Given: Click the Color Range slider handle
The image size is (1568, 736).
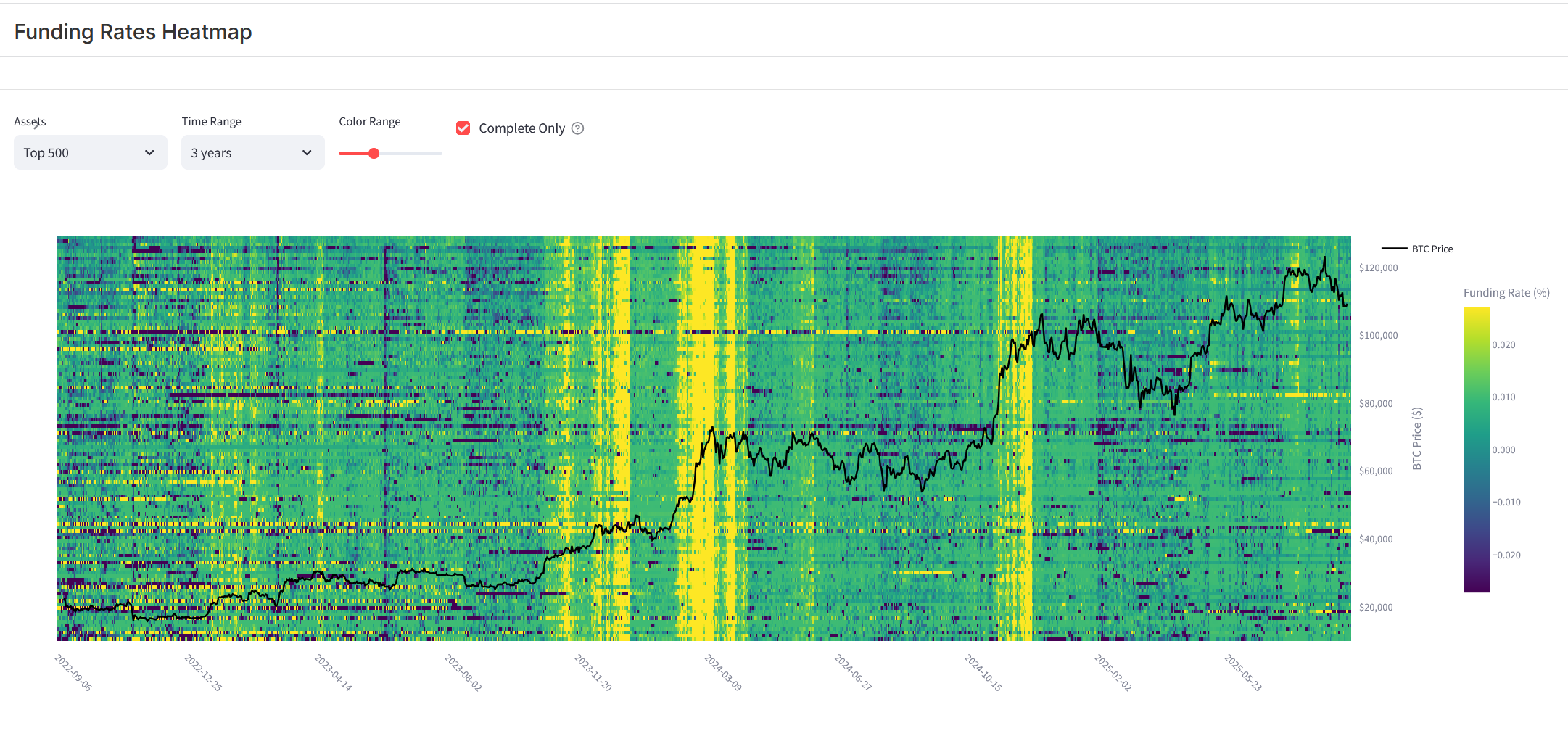Looking at the screenshot, I should pos(374,153).
